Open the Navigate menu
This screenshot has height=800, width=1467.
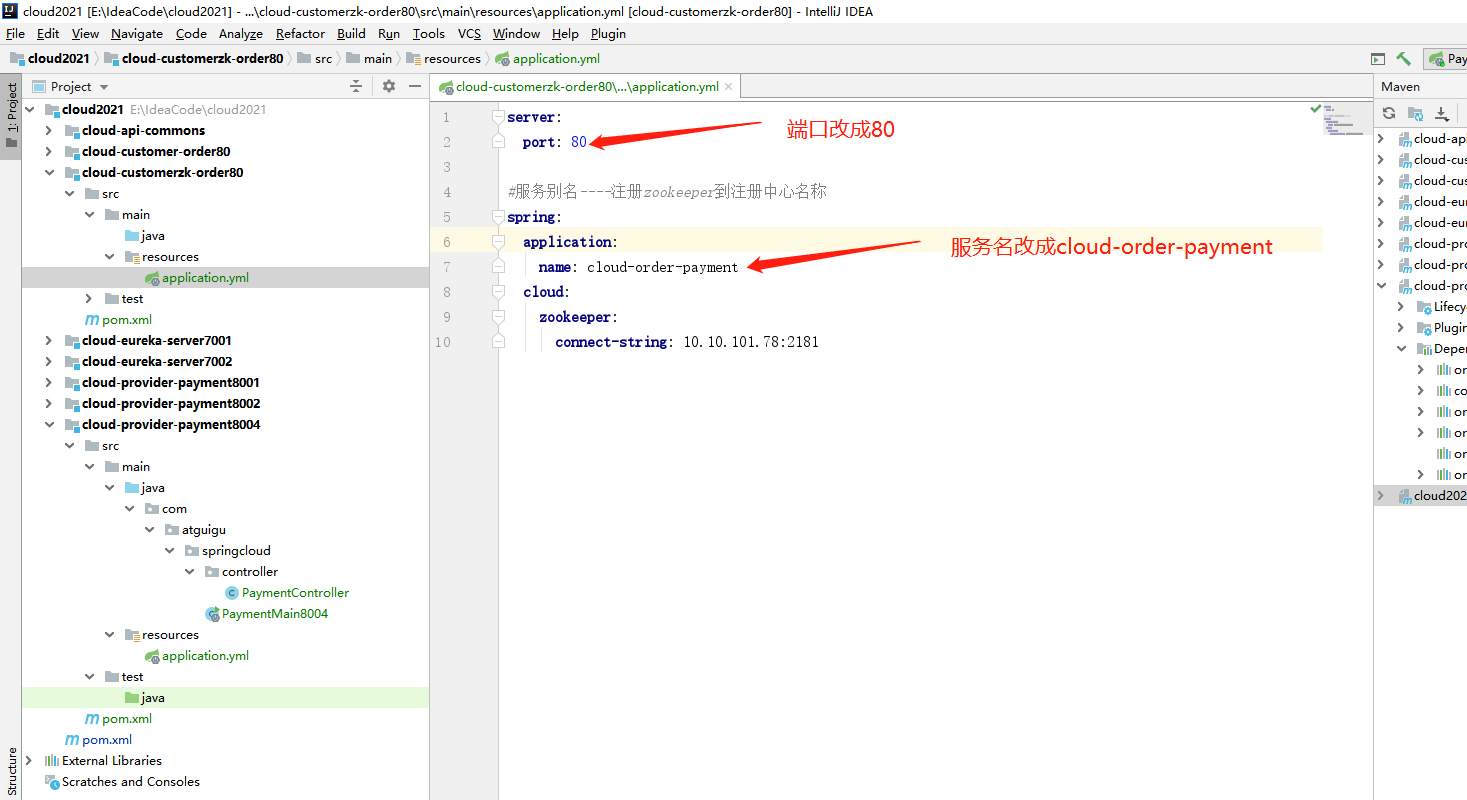pos(136,33)
